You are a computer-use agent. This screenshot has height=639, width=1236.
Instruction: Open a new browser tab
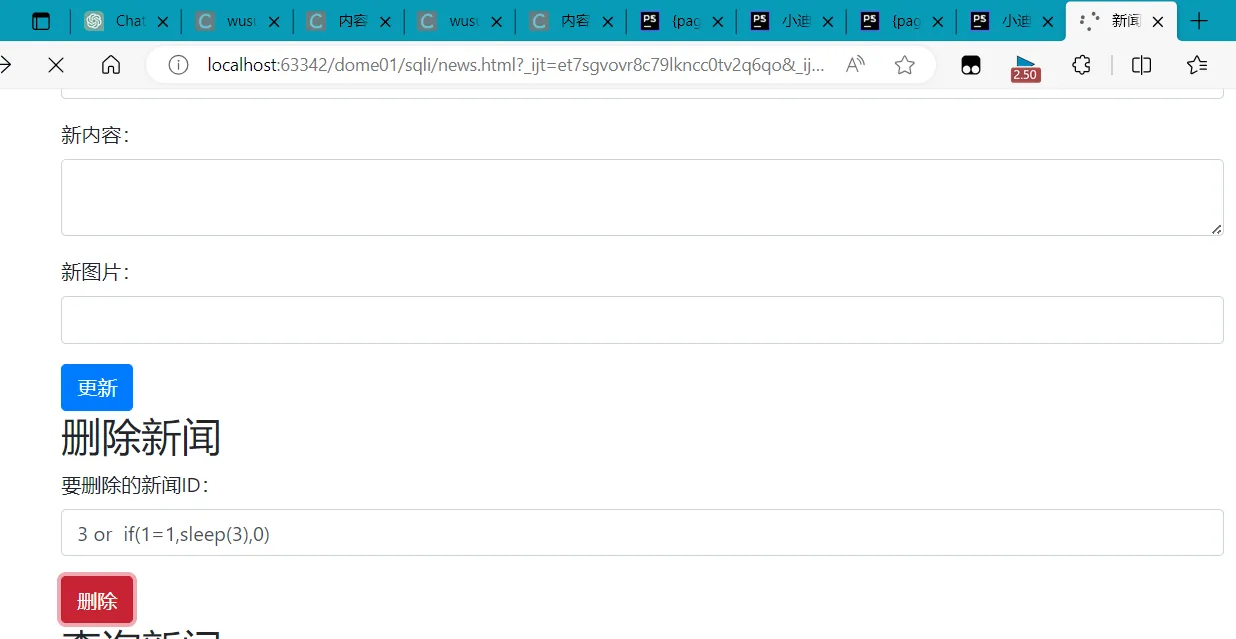[x=1200, y=21]
